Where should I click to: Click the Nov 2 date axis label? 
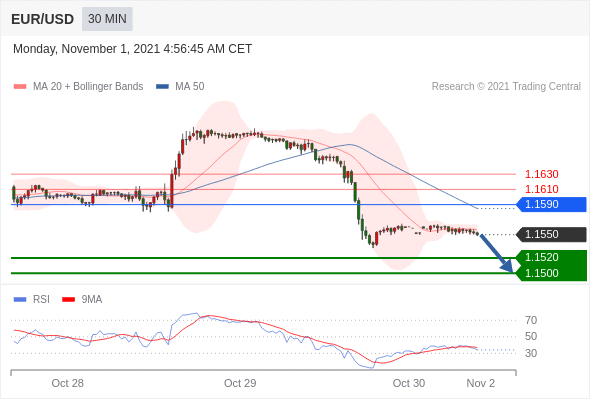(481, 383)
